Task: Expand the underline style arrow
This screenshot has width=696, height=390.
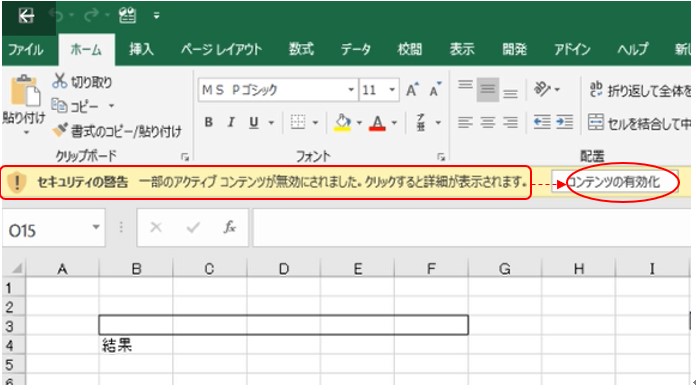Action: (x=271, y=122)
